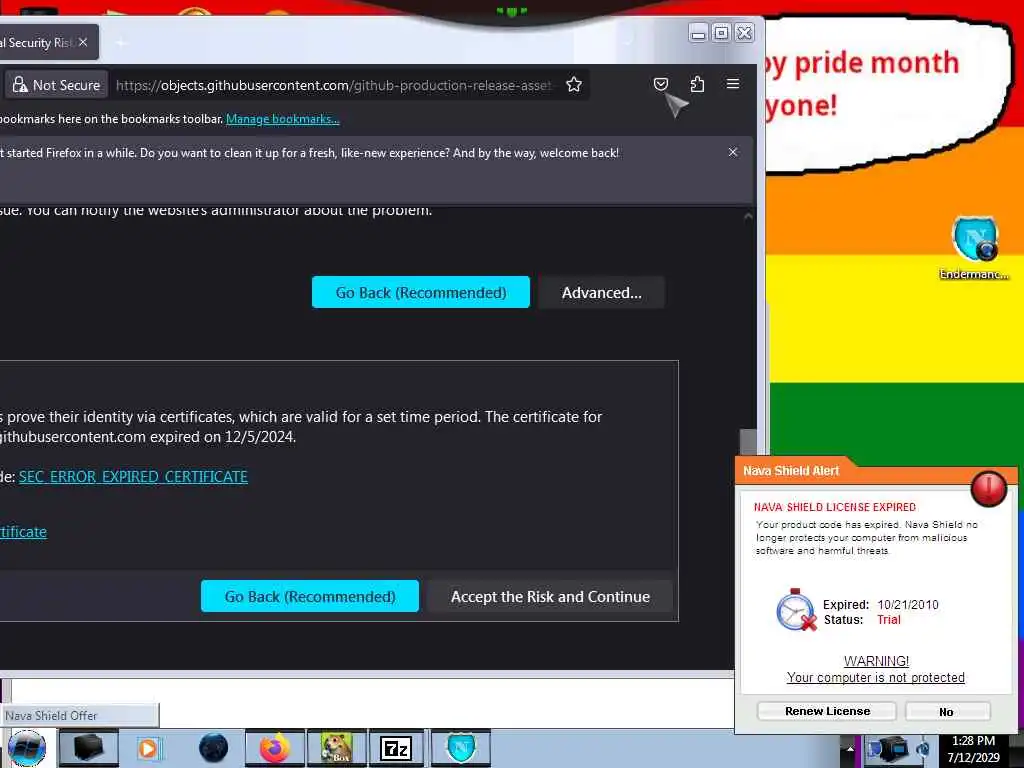1024x768 pixels.
Task: Click the expiry date 10/21/2010
Action: (908, 605)
